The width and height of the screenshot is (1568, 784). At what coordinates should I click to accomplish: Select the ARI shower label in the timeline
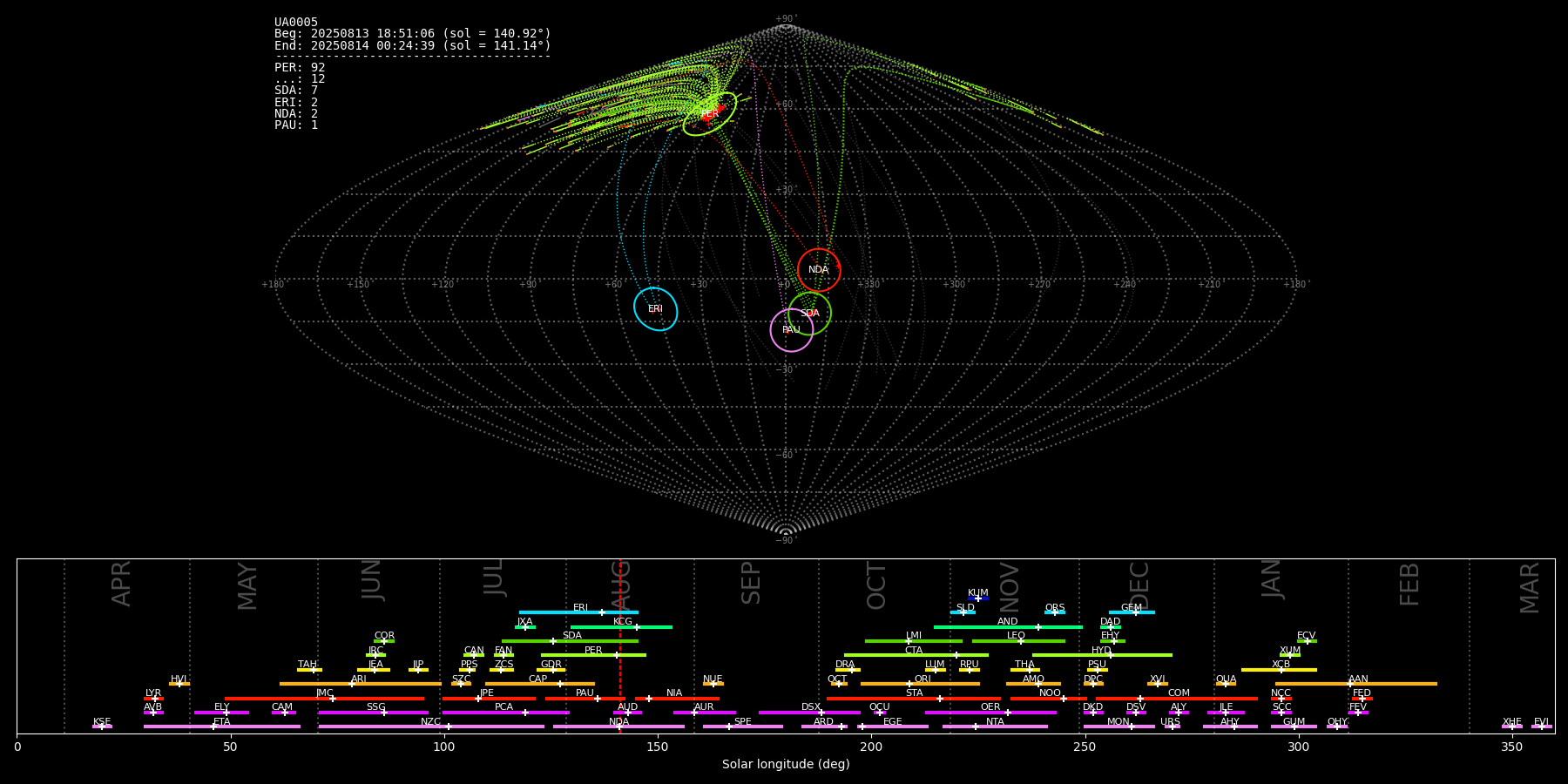click(x=359, y=679)
